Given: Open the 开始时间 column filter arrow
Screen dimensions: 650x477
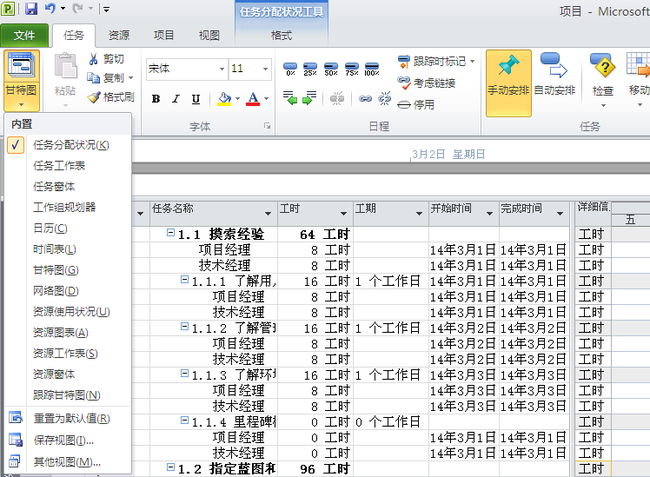Looking at the screenshot, I should pos(490,213).
